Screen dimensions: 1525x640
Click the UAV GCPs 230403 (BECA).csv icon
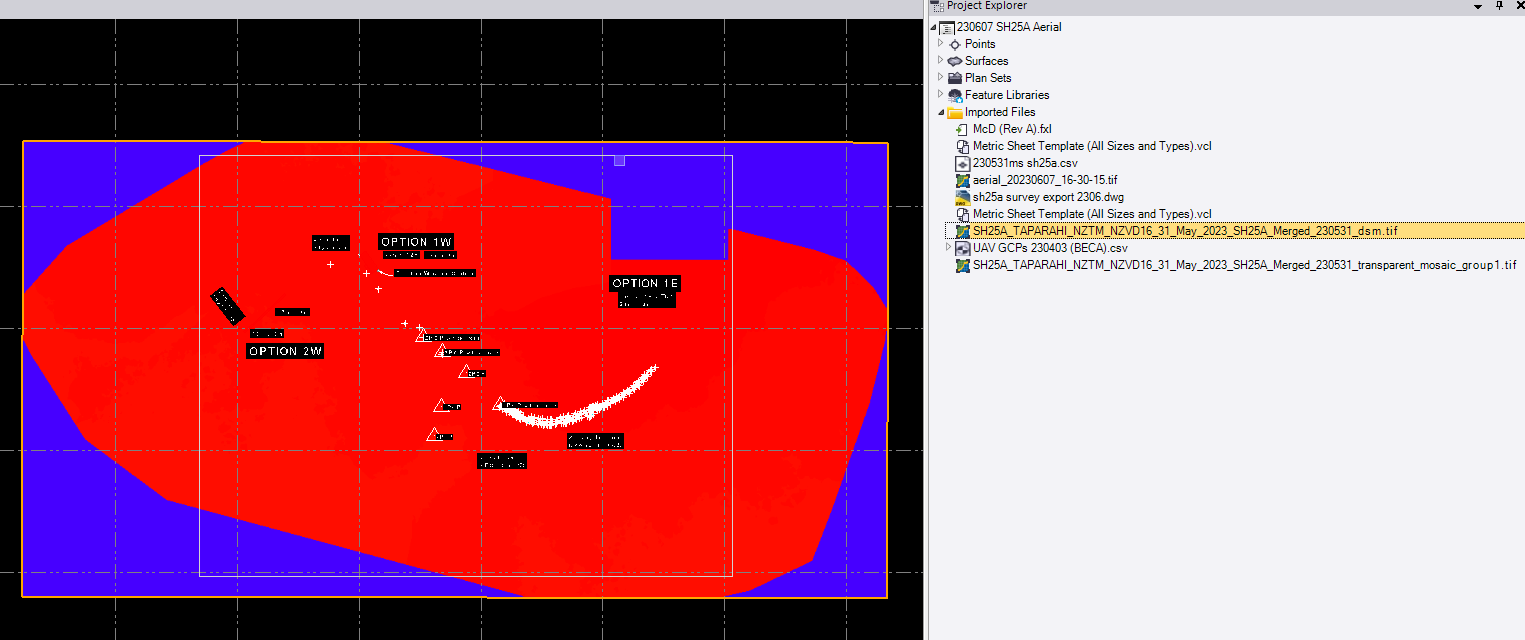[x=963, y=248]
